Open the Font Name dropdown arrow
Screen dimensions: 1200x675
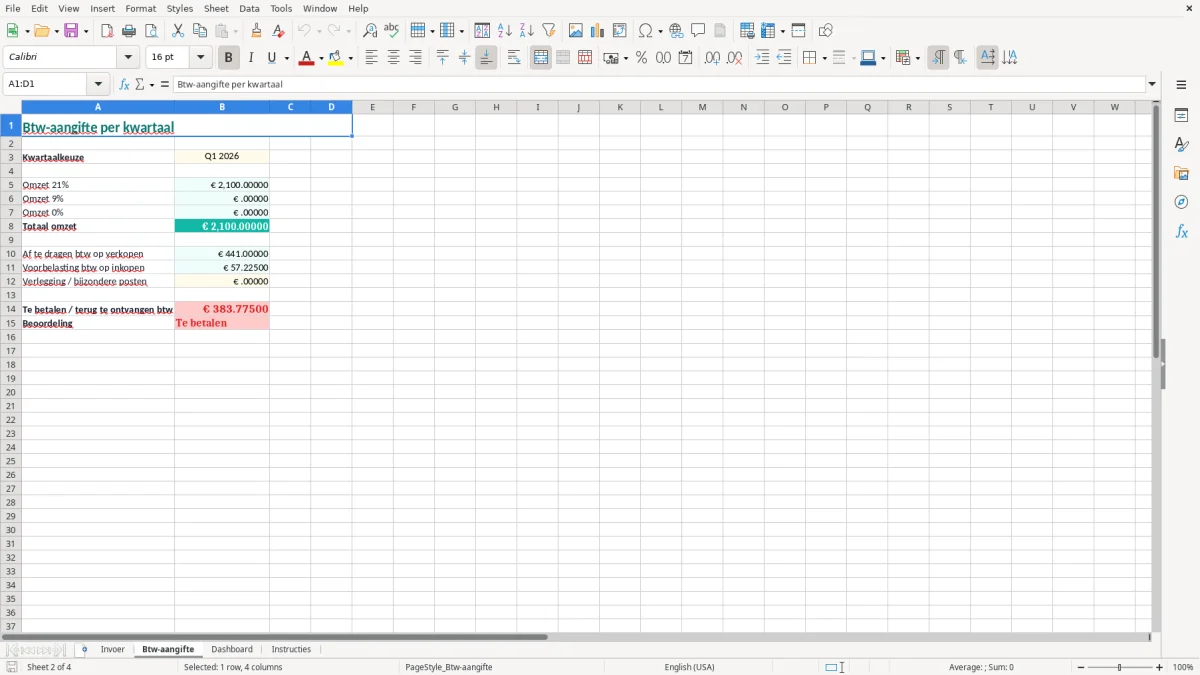coord(128,58)
